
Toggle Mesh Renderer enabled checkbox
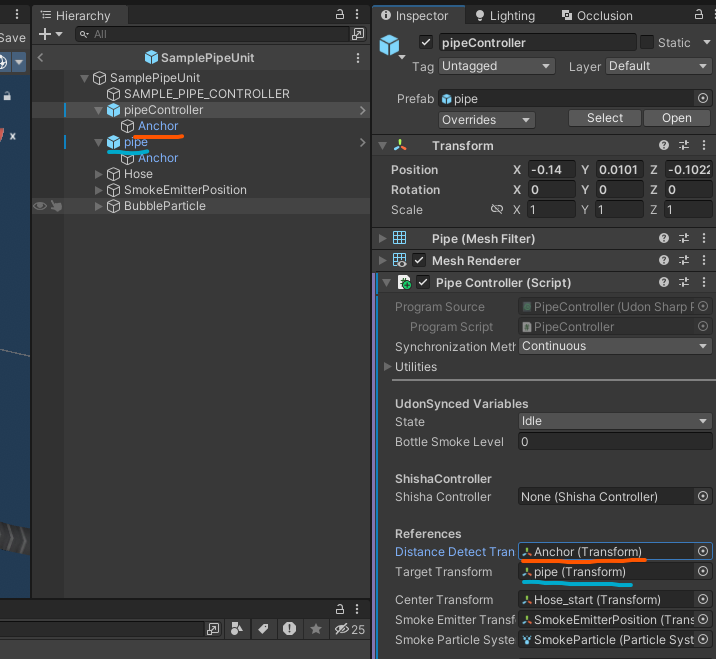pyautogui.click(x=419, y=260)
